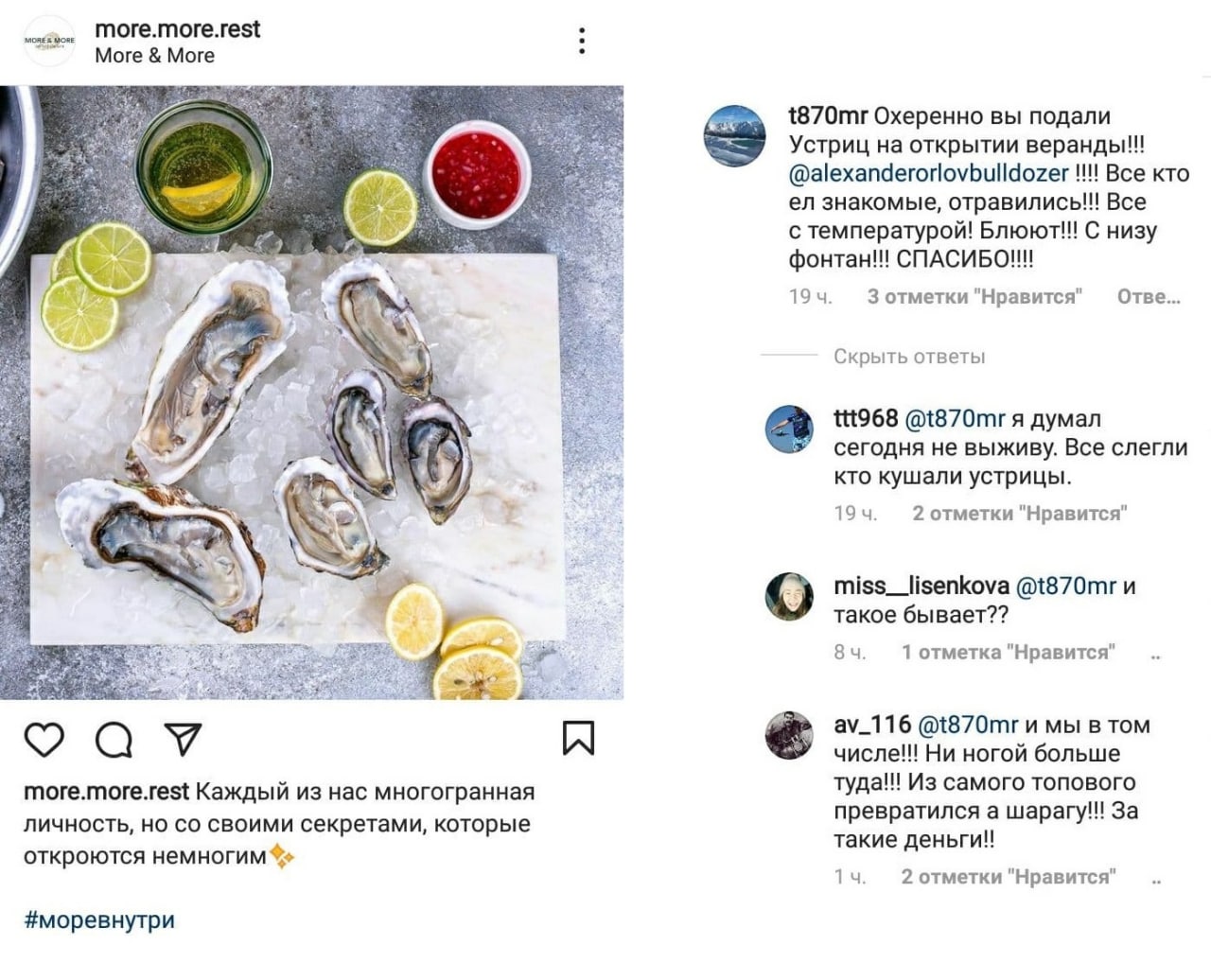Collapse replies with "Скрыть ответы"
The height and width of the screenshot is (980, 1211).
[x=909, y=357]
